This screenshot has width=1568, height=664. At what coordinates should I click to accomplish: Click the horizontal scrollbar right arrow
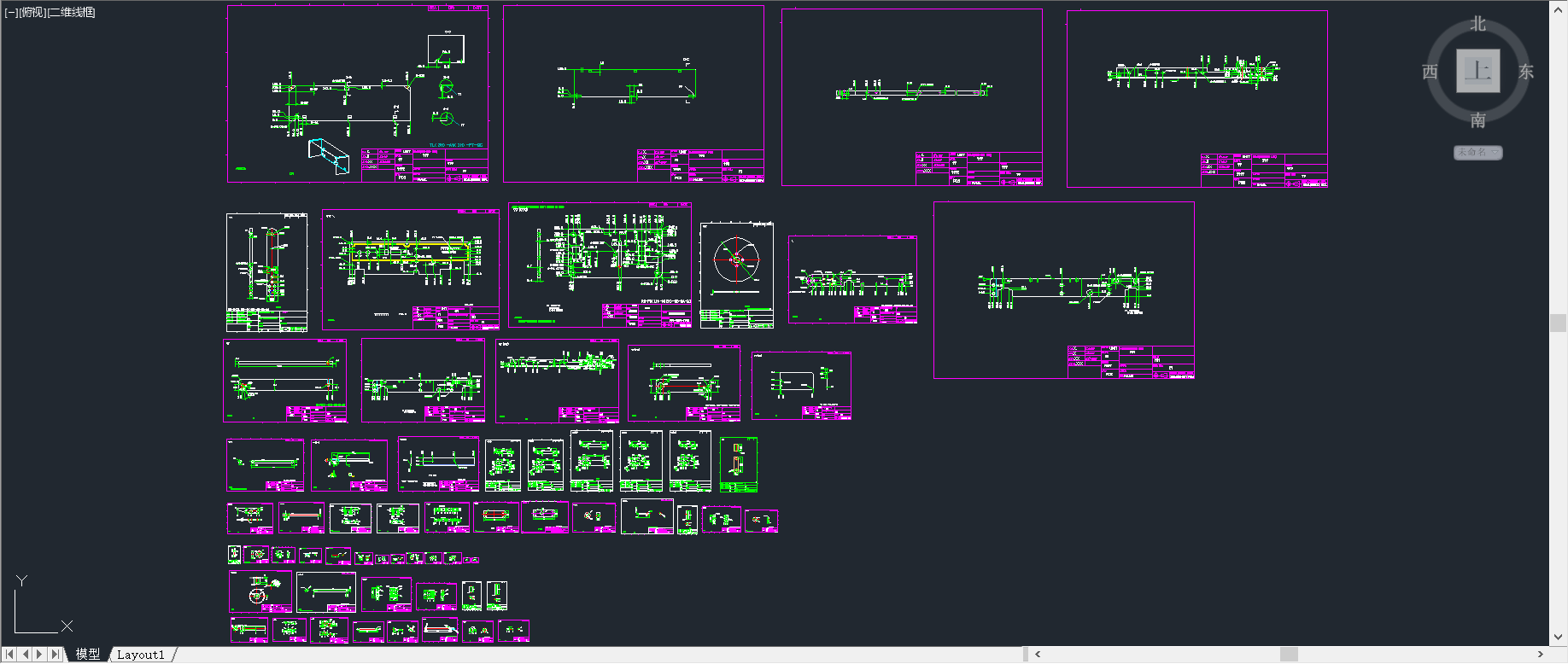pos(1540,655)
